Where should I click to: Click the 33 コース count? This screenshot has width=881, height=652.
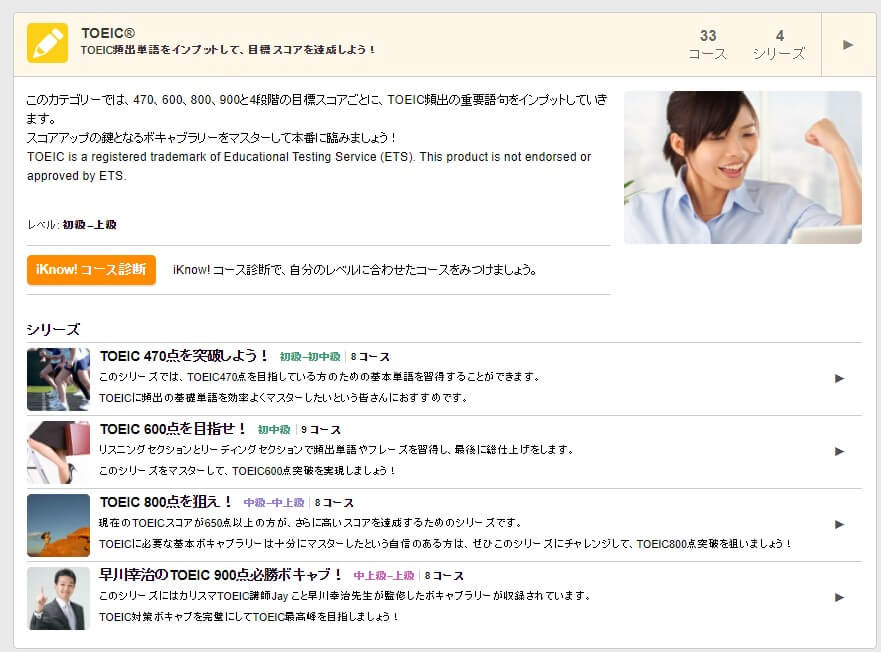click(x=708, y=44)
